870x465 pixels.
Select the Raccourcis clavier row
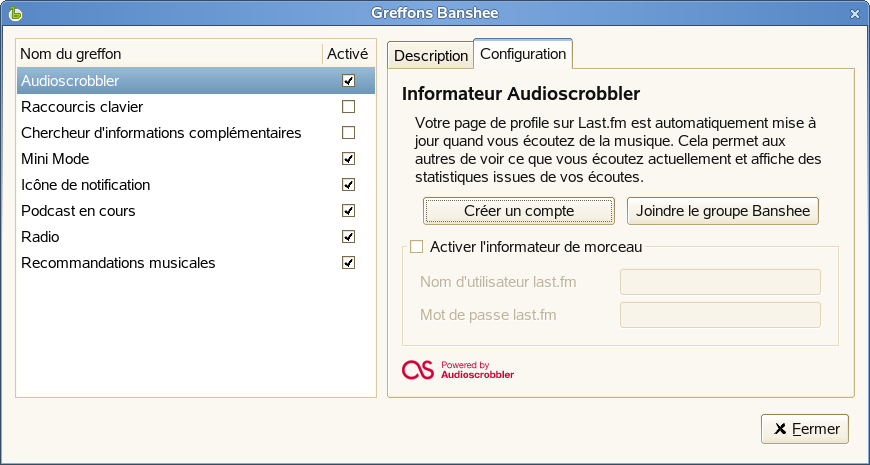click(196, 107)
